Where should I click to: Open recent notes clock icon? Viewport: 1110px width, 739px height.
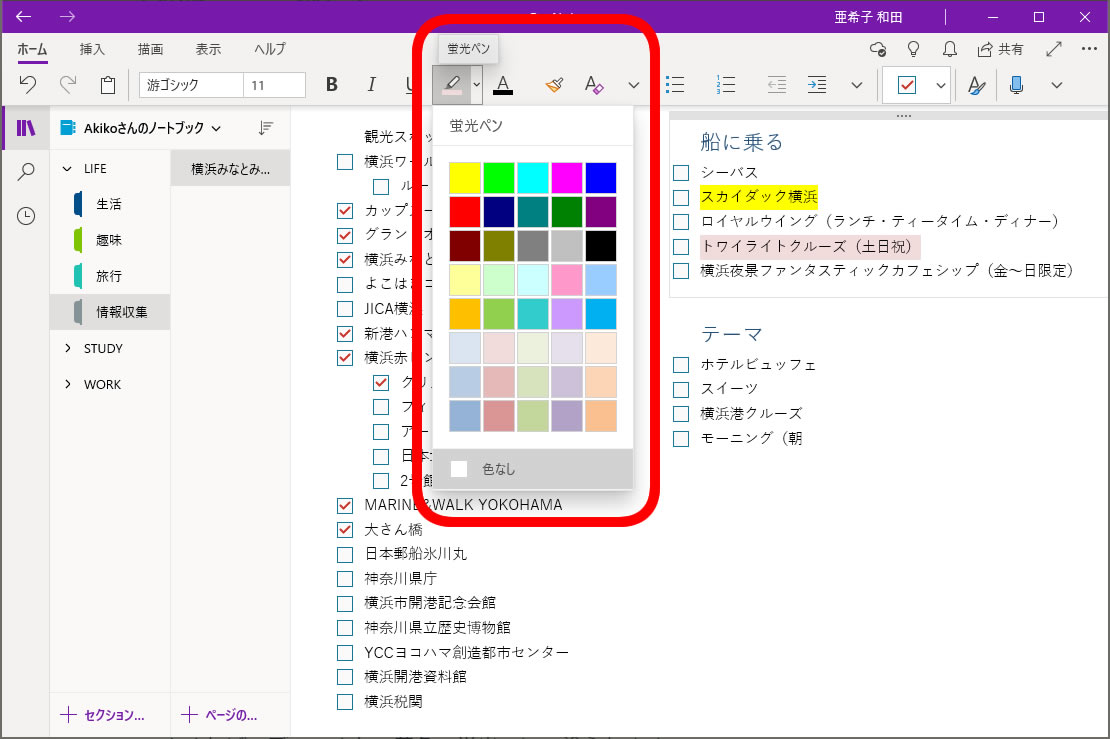click(x=26, y=216)
